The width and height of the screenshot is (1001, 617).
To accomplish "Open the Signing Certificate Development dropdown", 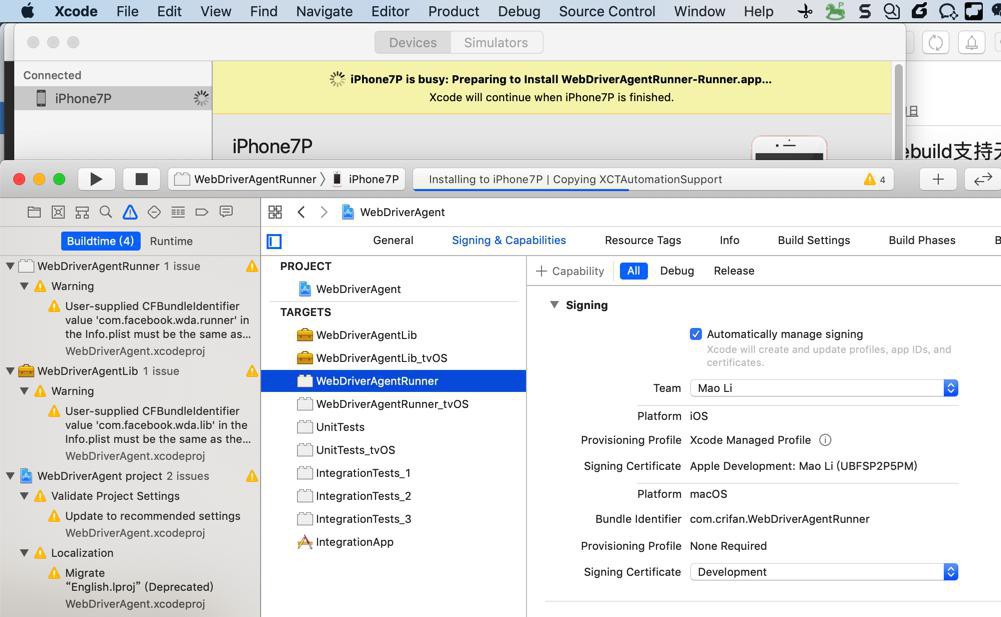I will coord(824,572).
